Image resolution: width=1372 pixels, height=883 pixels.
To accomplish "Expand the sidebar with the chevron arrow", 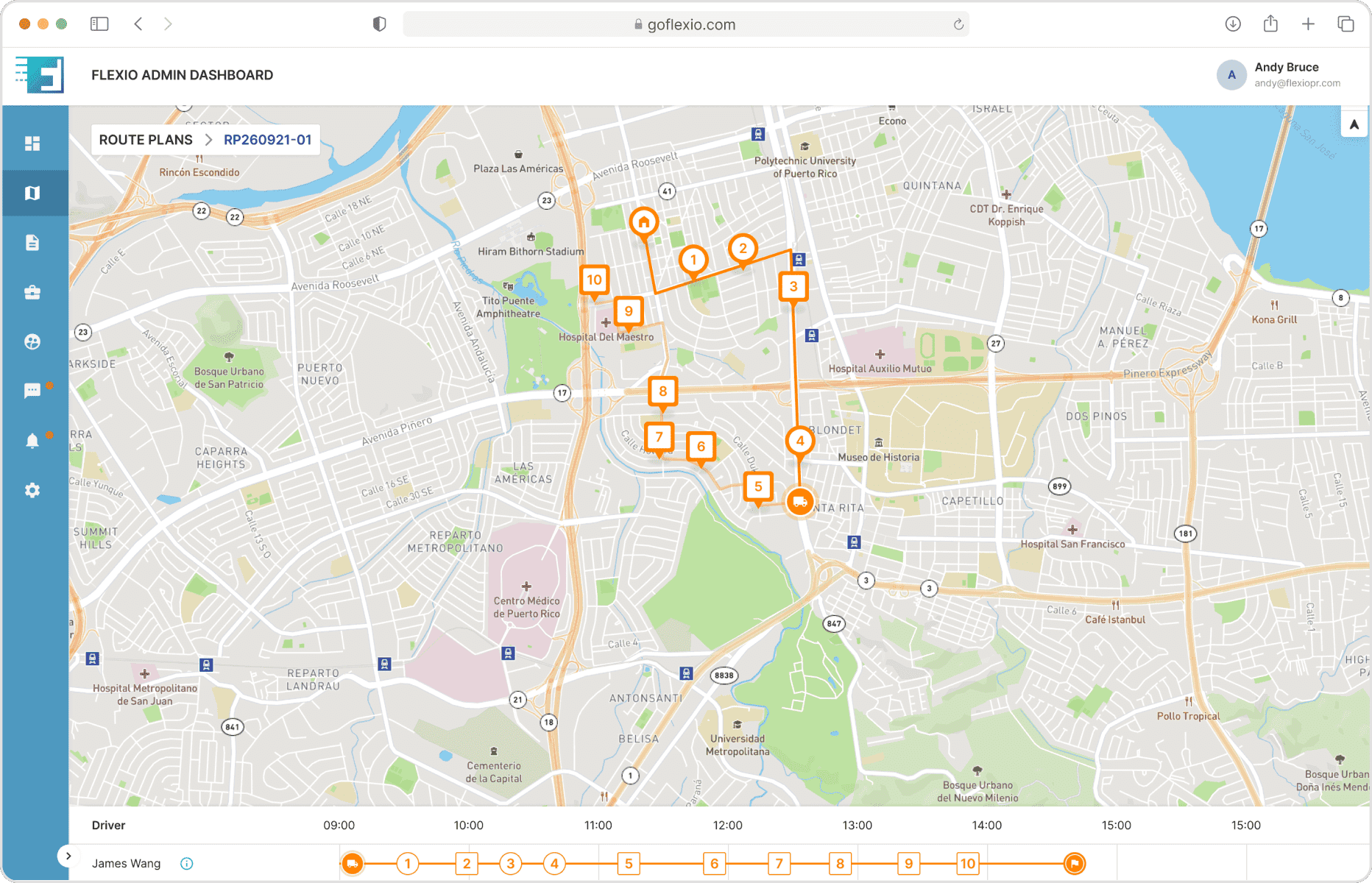I will [x=68, y=856].
